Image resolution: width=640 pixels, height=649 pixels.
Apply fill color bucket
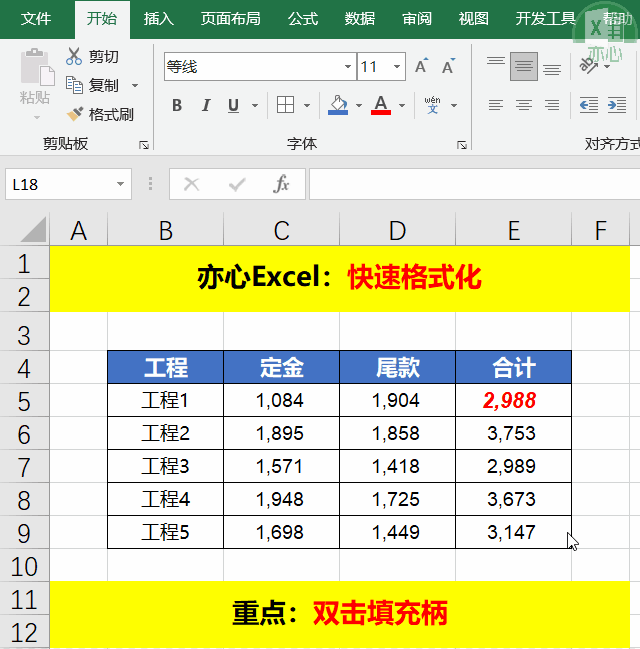[338, 105]
